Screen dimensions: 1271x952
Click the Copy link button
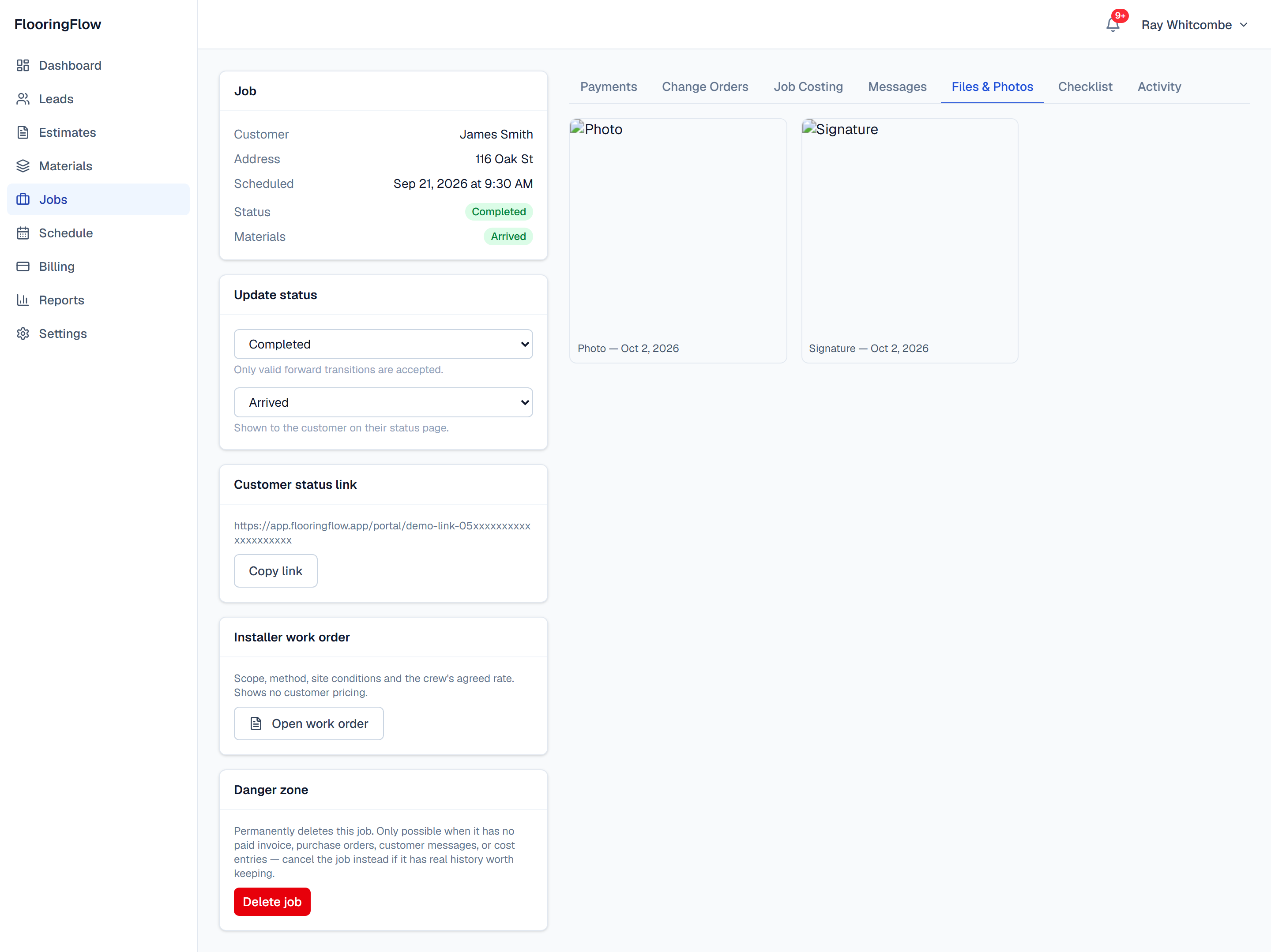(x=275, y=571)
